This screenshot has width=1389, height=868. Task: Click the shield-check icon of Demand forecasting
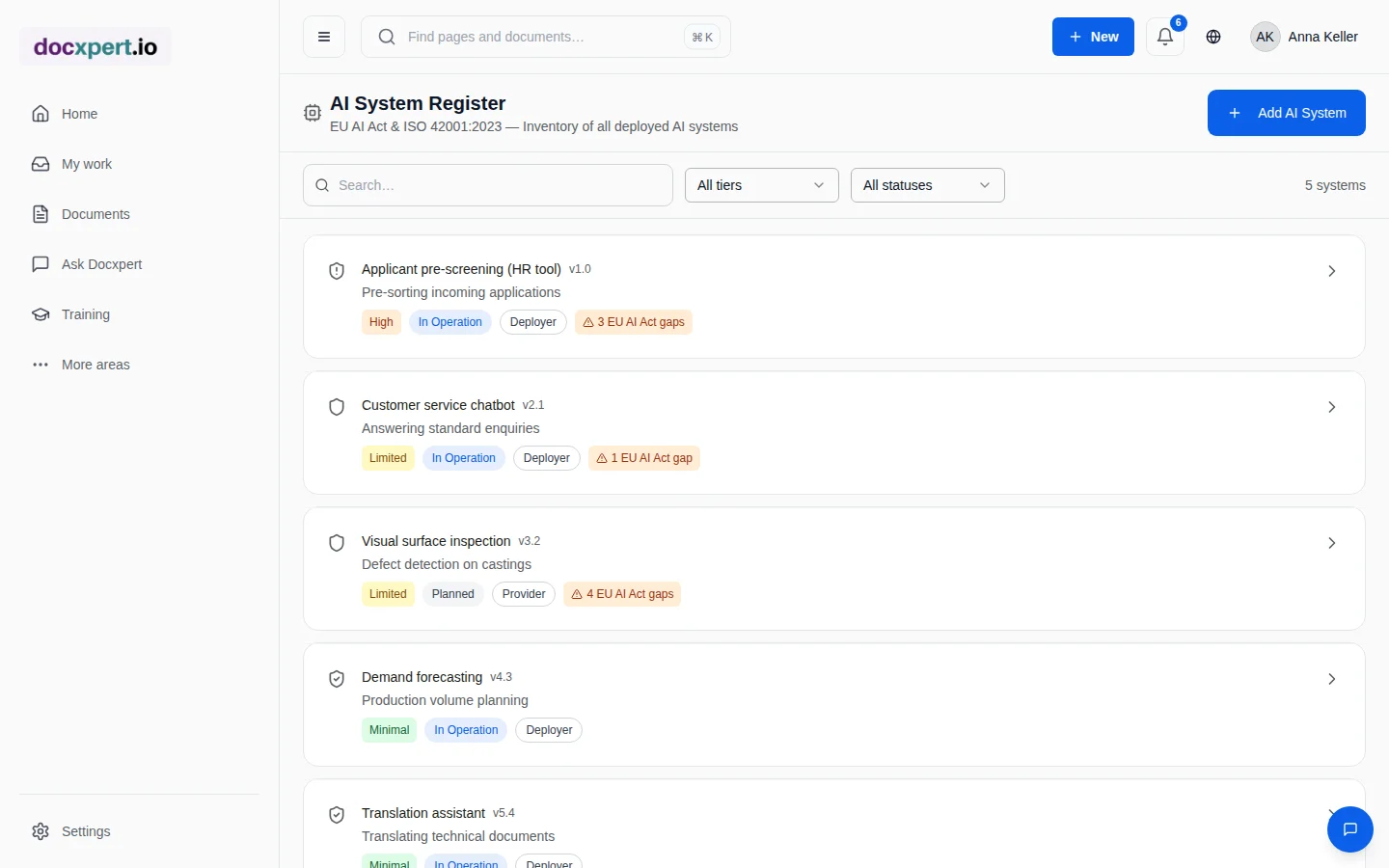pos(337,679)
